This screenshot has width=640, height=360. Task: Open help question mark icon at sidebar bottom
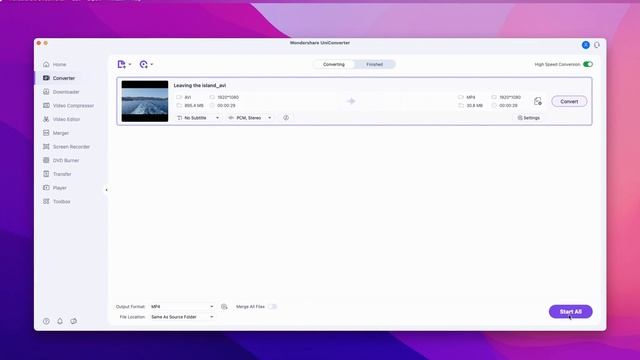tap(46, 321)
